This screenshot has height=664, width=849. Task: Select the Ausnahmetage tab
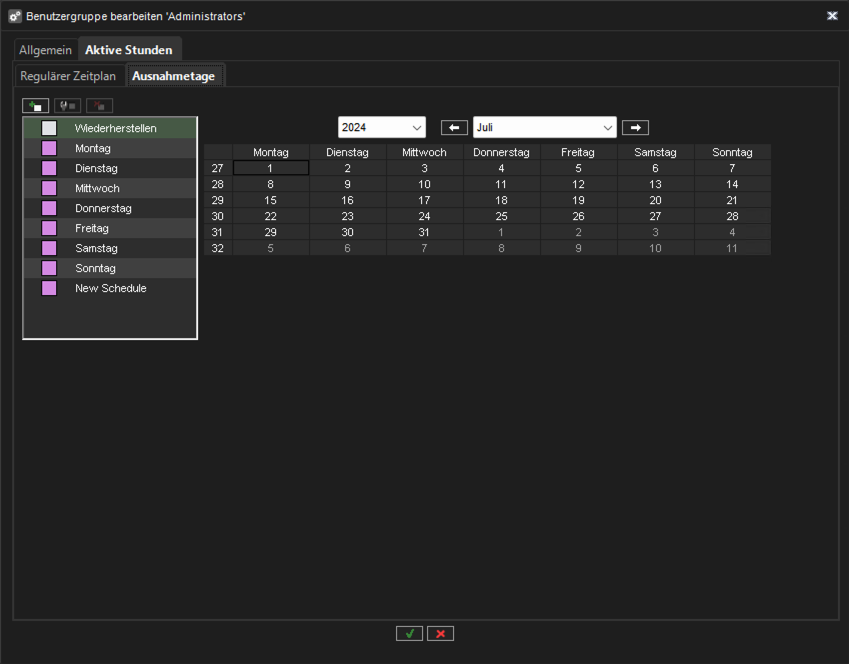[x=175, y=76]
